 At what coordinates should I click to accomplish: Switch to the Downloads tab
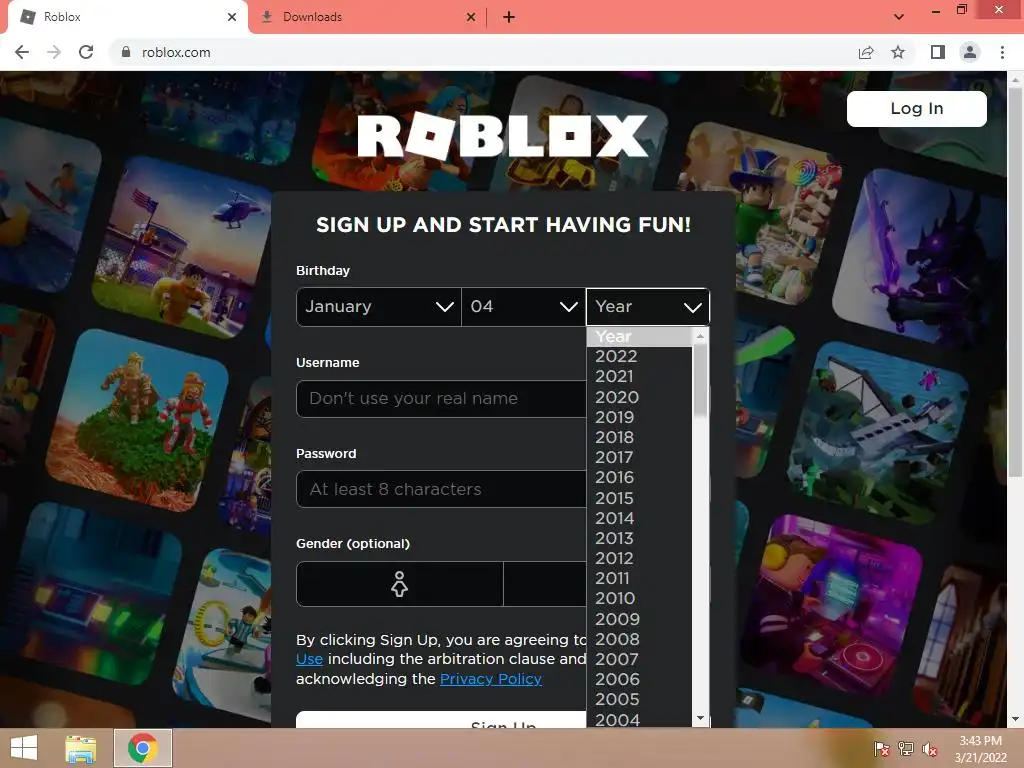(368, 17)
